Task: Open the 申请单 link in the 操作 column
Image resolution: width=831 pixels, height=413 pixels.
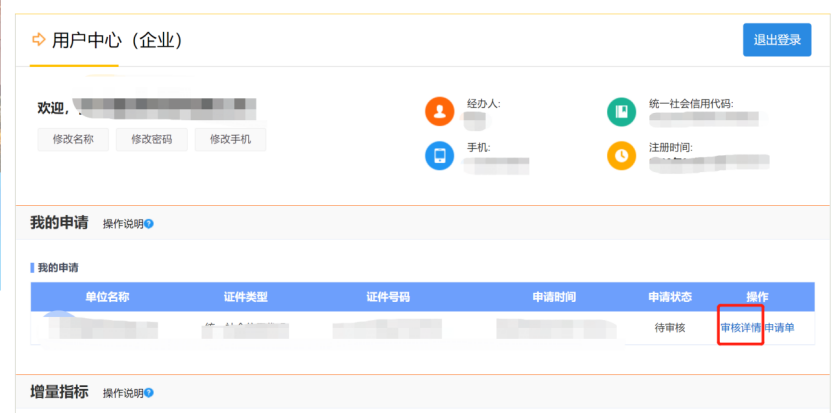Action: (x=780, y=327)
